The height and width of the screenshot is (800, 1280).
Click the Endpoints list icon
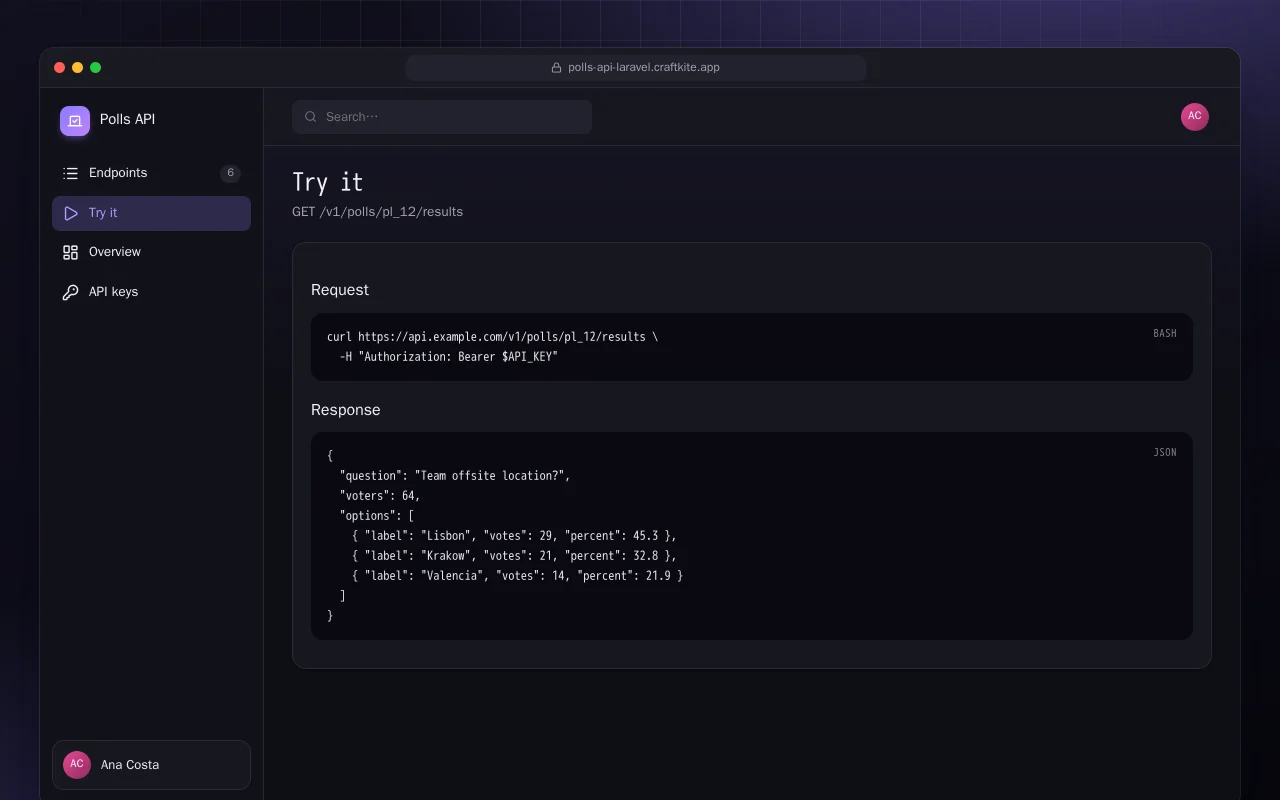click(70, 173)
